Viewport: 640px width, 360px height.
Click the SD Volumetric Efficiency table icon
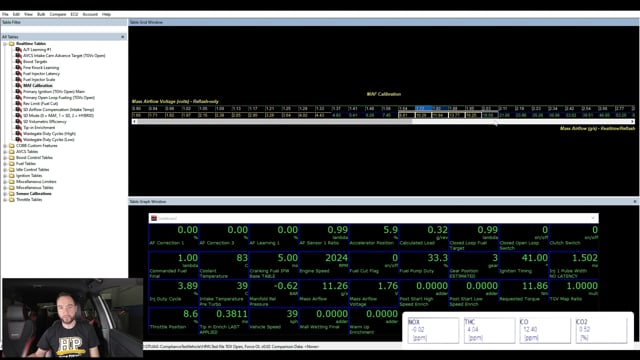[18, 122]
